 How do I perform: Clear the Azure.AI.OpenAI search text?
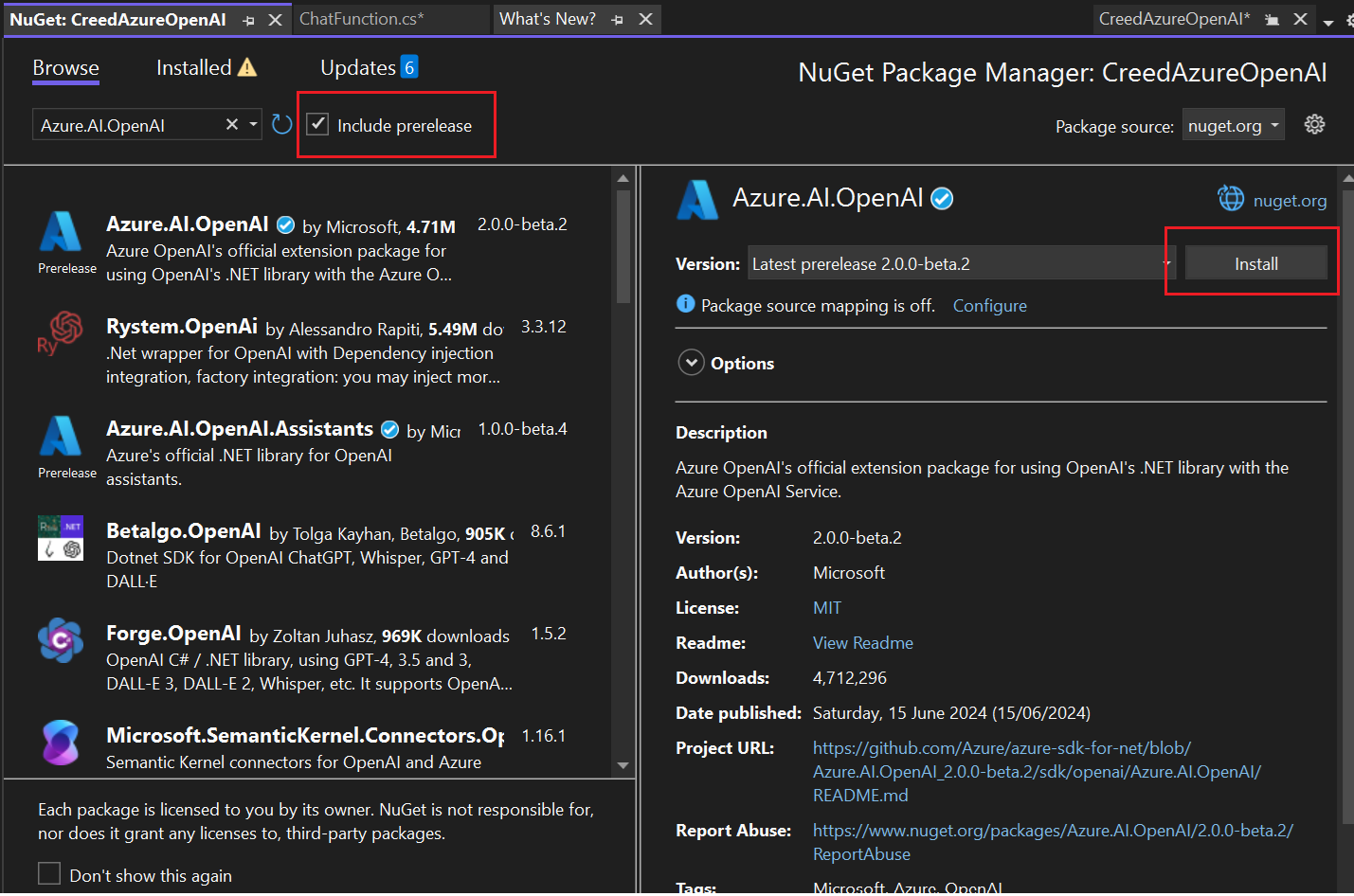[232, 124]
